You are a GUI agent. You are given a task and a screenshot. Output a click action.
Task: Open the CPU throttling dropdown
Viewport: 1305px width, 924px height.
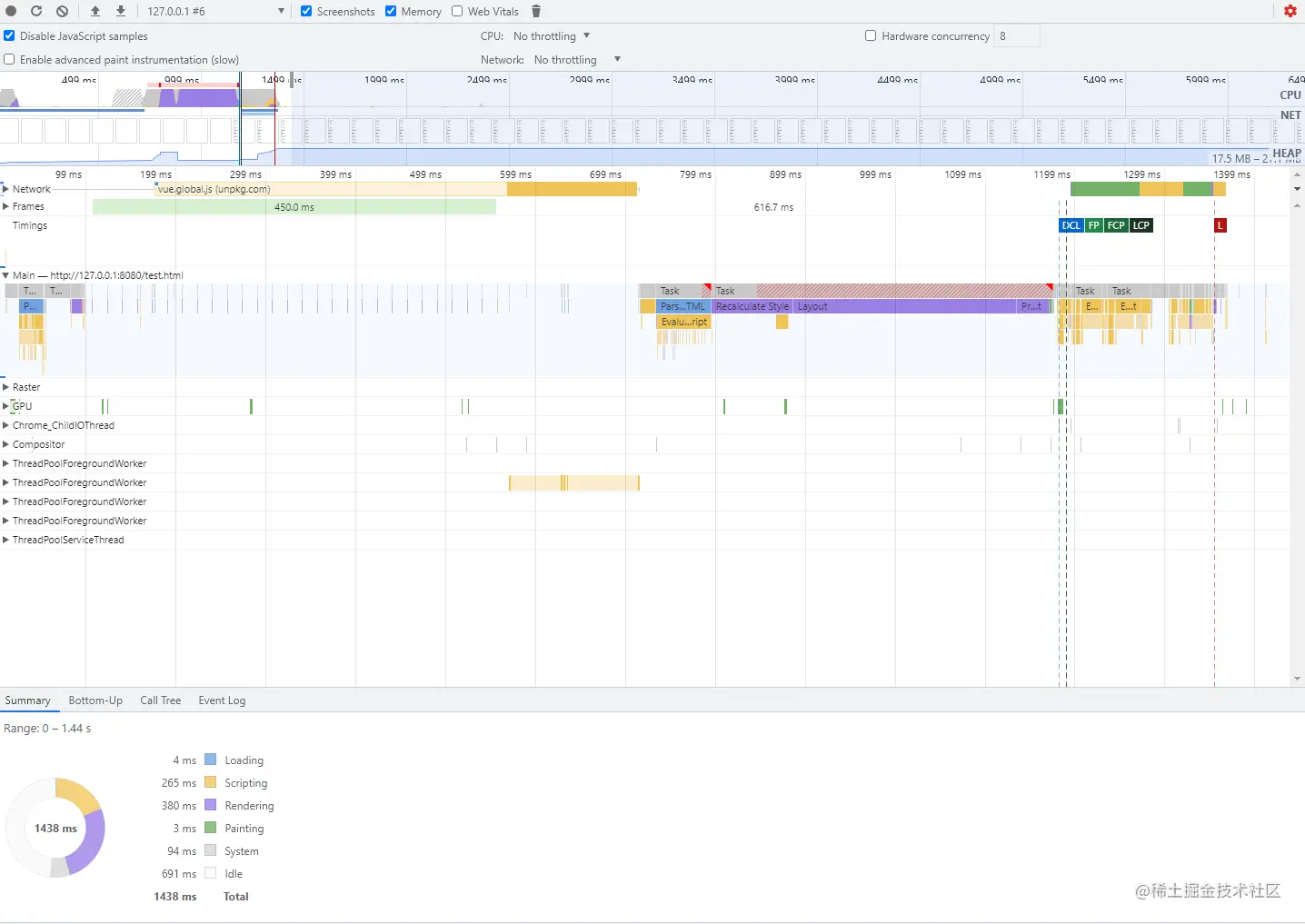(552, 35)
